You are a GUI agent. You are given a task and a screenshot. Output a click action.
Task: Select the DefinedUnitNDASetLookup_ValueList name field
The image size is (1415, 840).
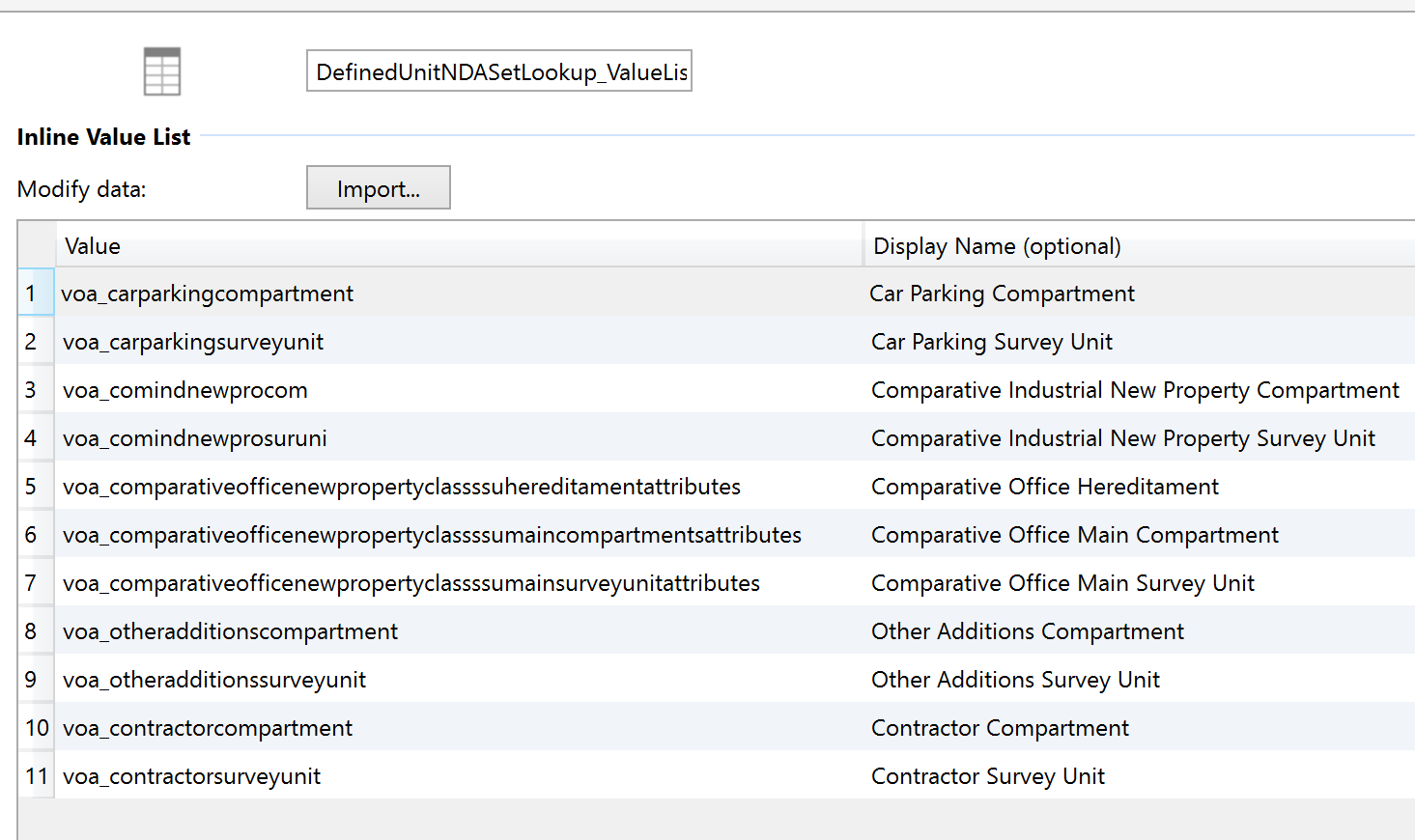click(498, 70)
